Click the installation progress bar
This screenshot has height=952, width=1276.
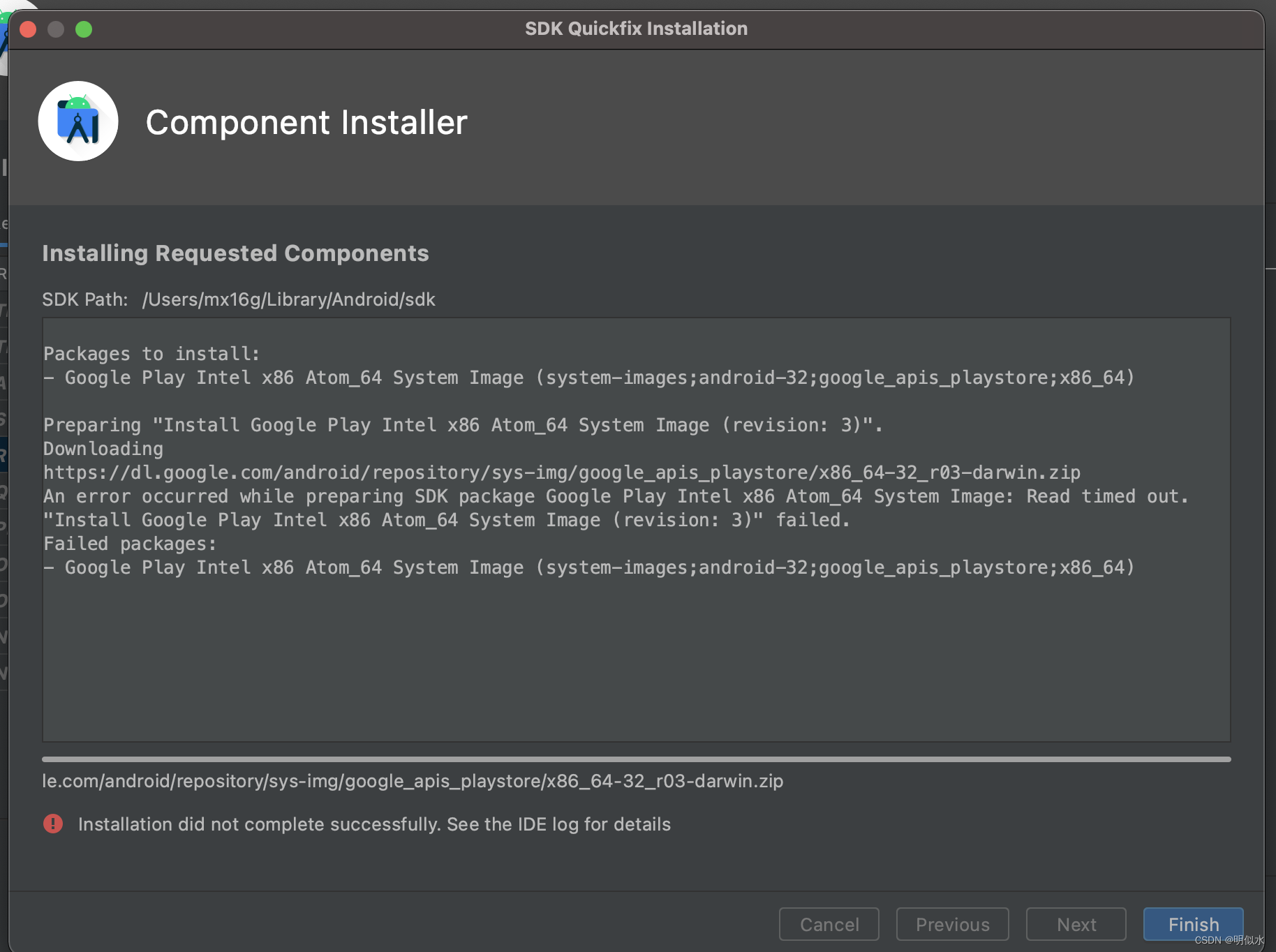click(x=636, y=759)
